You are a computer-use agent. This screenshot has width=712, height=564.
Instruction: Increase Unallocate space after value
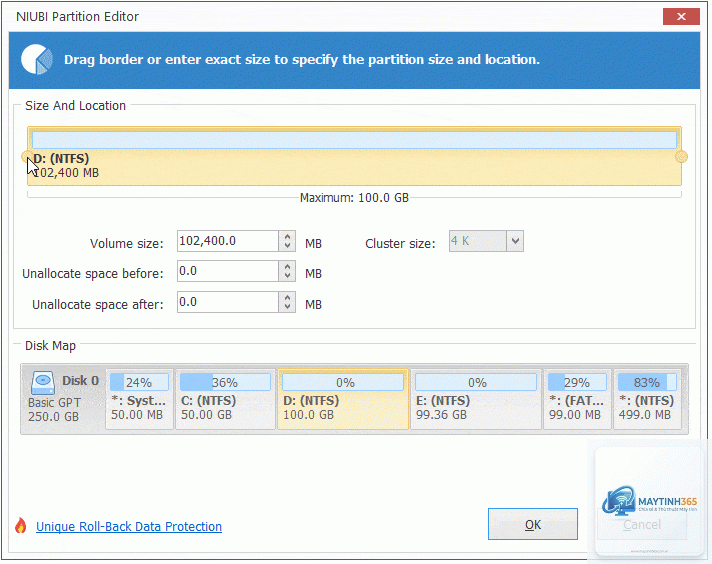click(x=287, y=297)
